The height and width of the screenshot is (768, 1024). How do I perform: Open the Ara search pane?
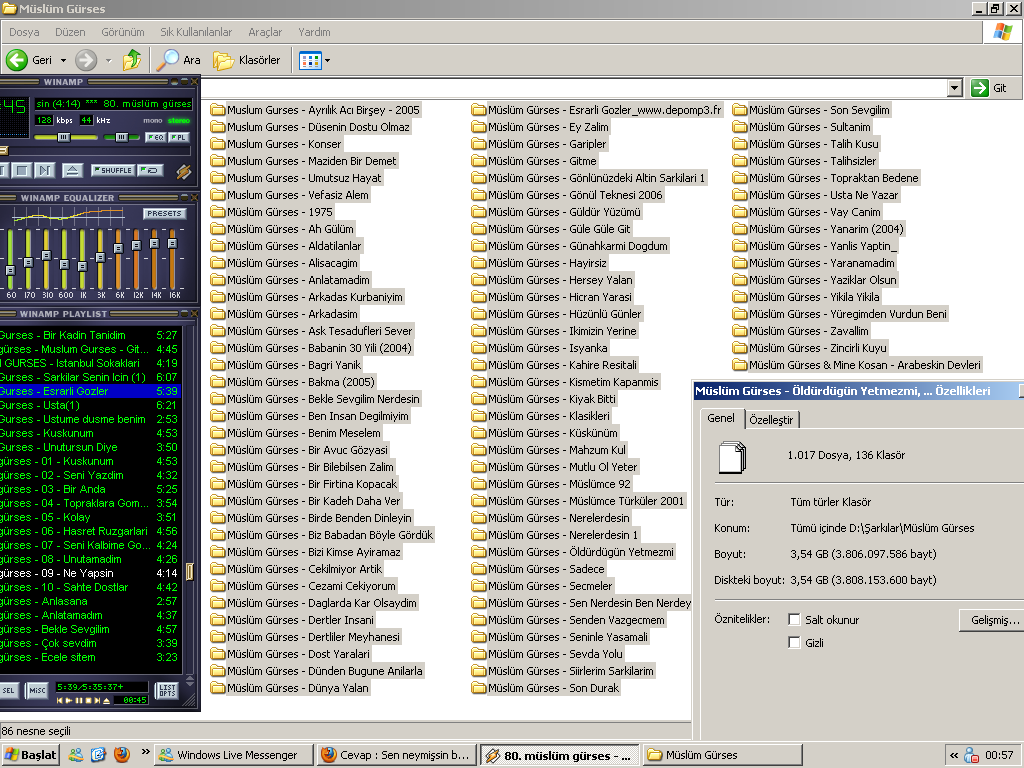tap(179, 60)
